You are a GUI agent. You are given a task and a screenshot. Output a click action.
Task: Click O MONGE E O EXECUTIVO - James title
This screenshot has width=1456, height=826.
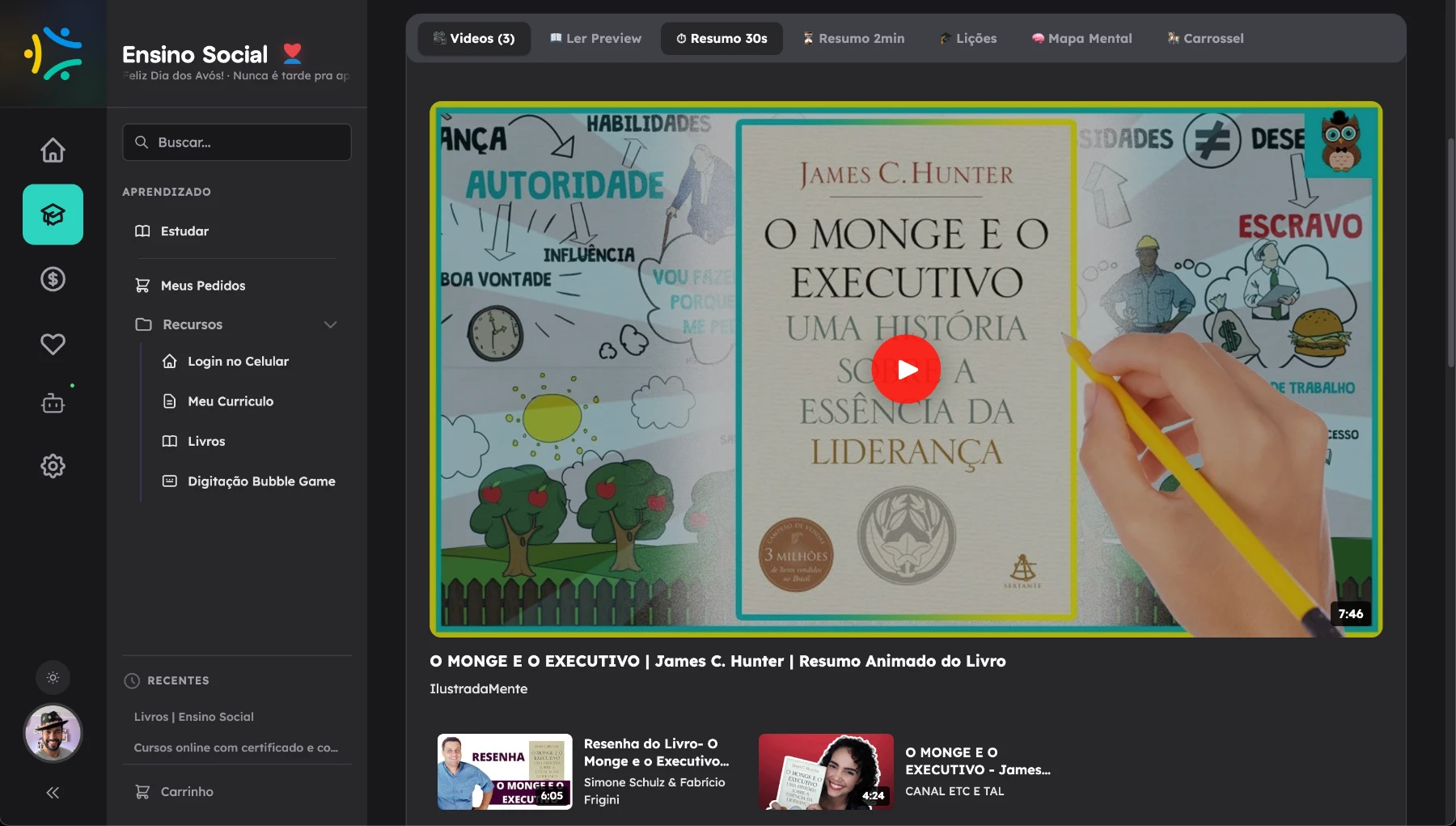tap(978, 761)
